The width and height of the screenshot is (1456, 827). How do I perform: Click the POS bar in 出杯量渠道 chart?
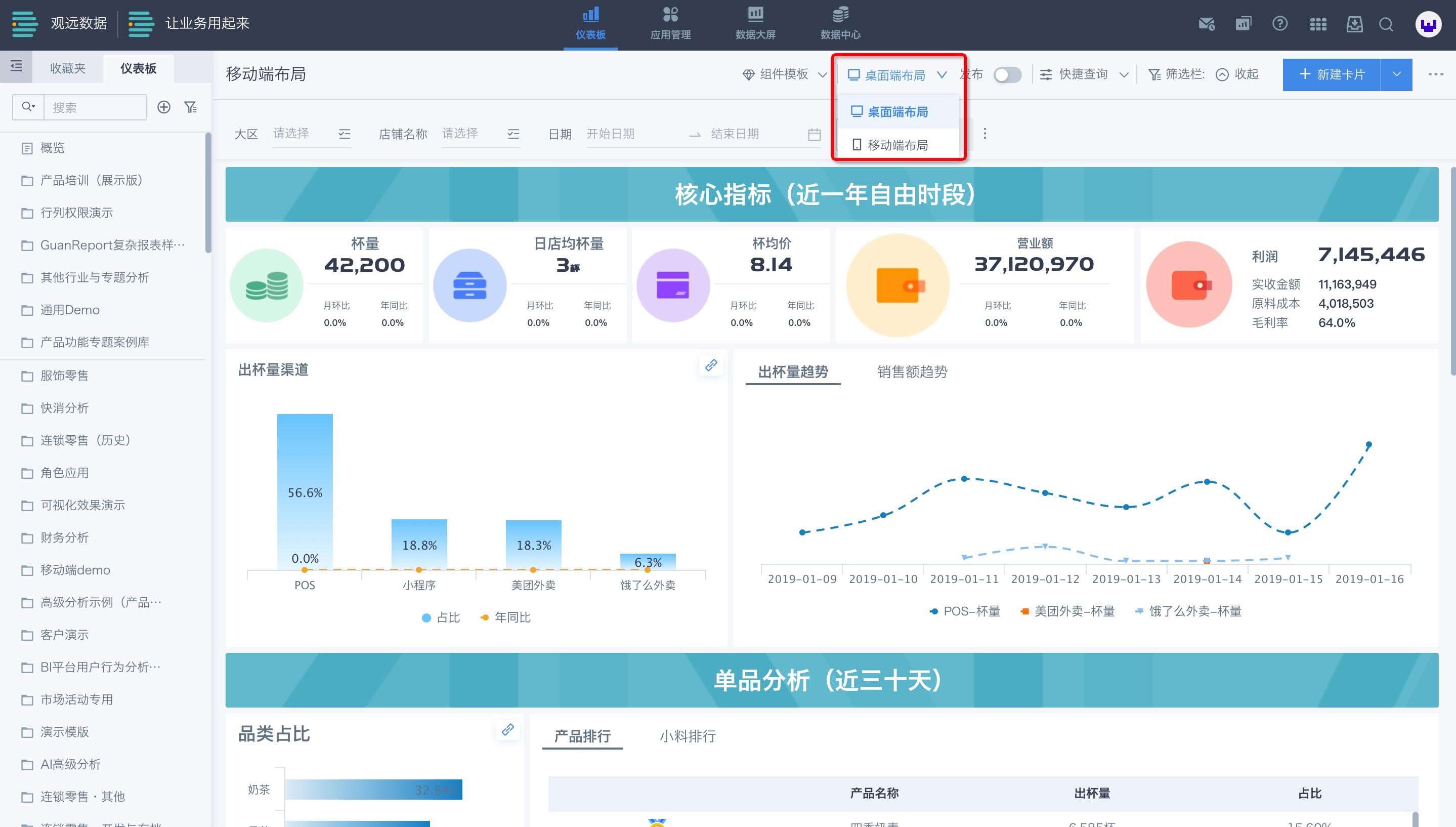pos(305,492)
